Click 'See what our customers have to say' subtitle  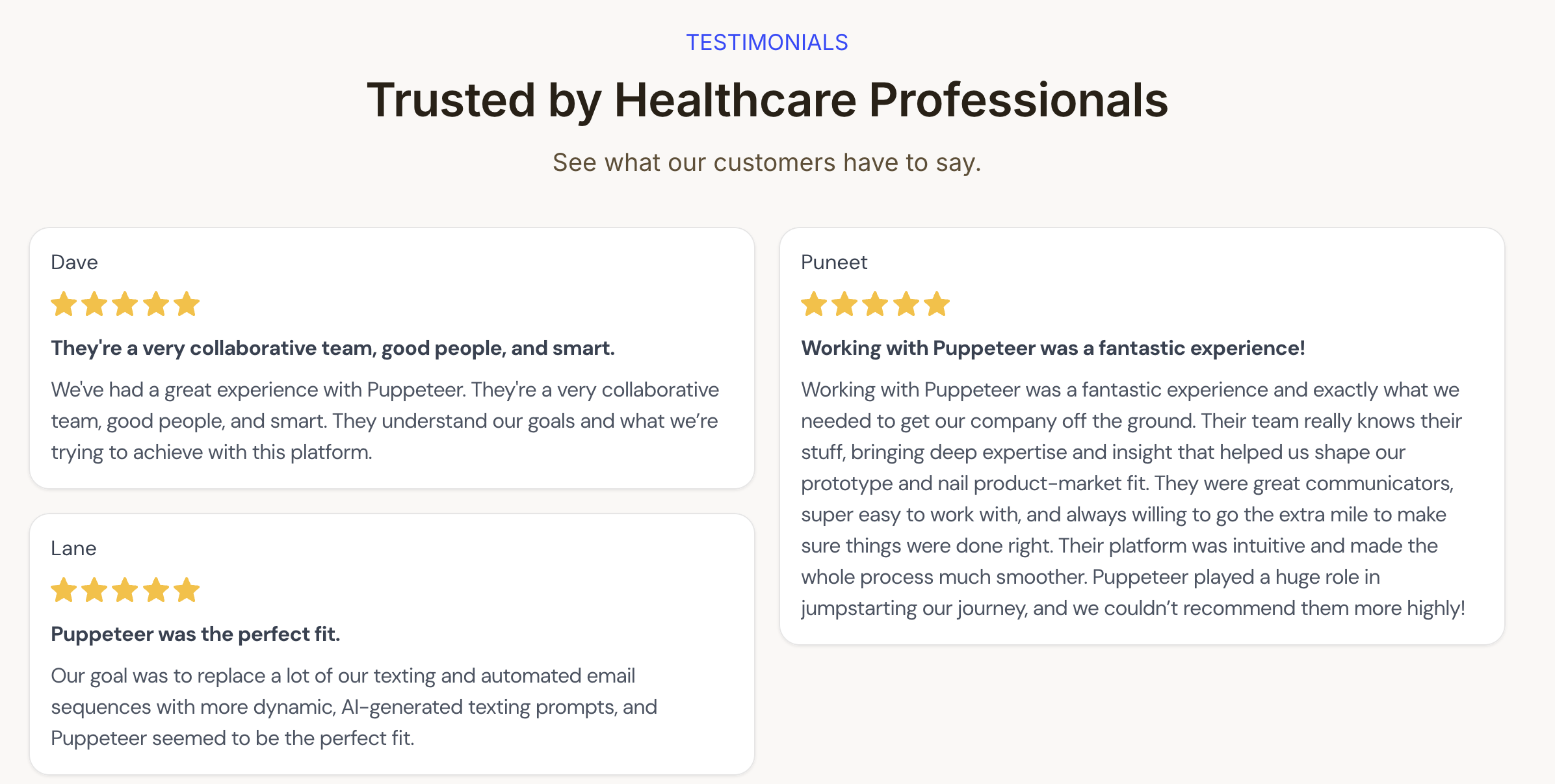pyautogui.click(x=766, y=163)
